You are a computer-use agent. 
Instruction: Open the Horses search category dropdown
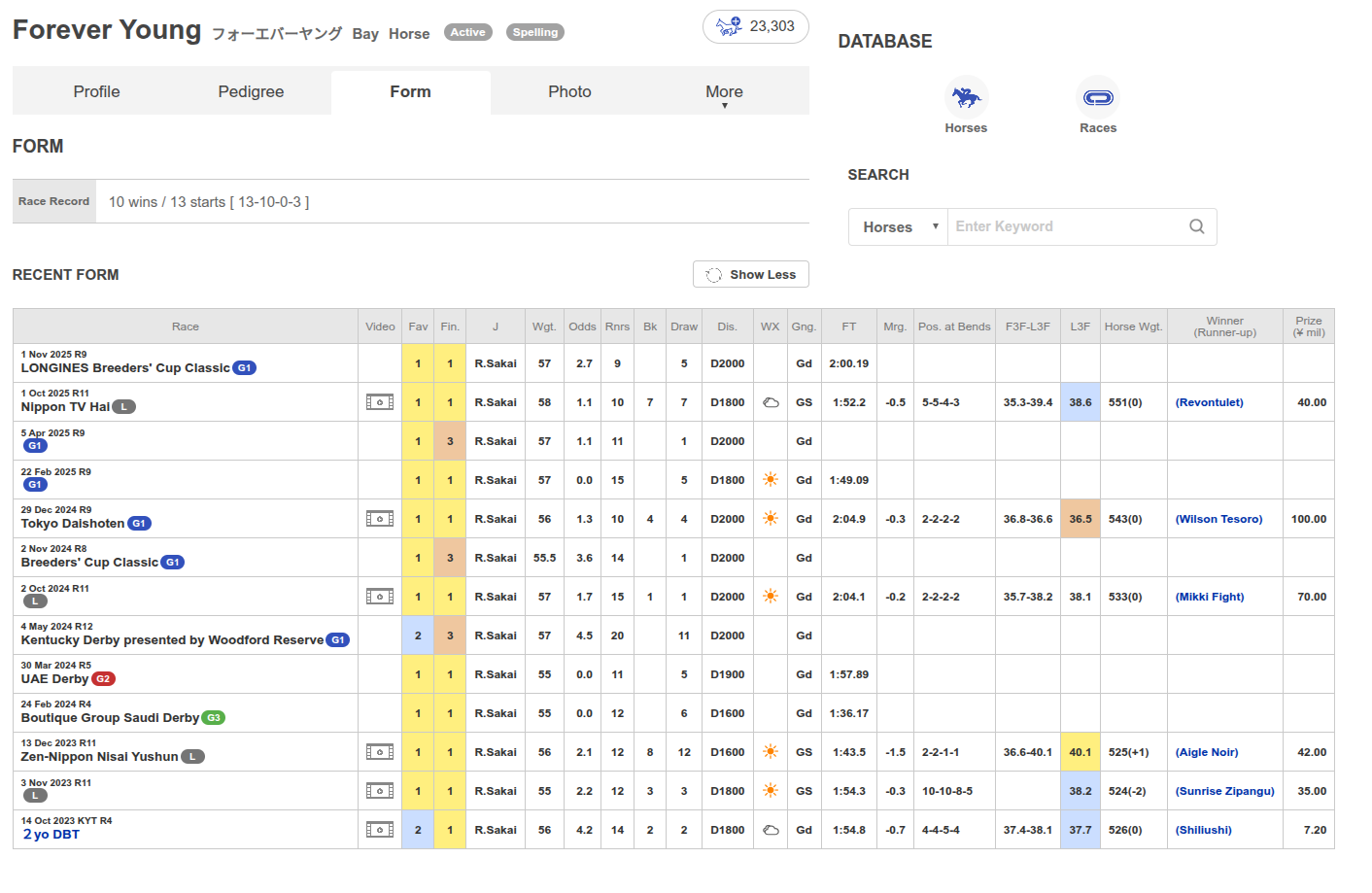click(x=898, y=226)
